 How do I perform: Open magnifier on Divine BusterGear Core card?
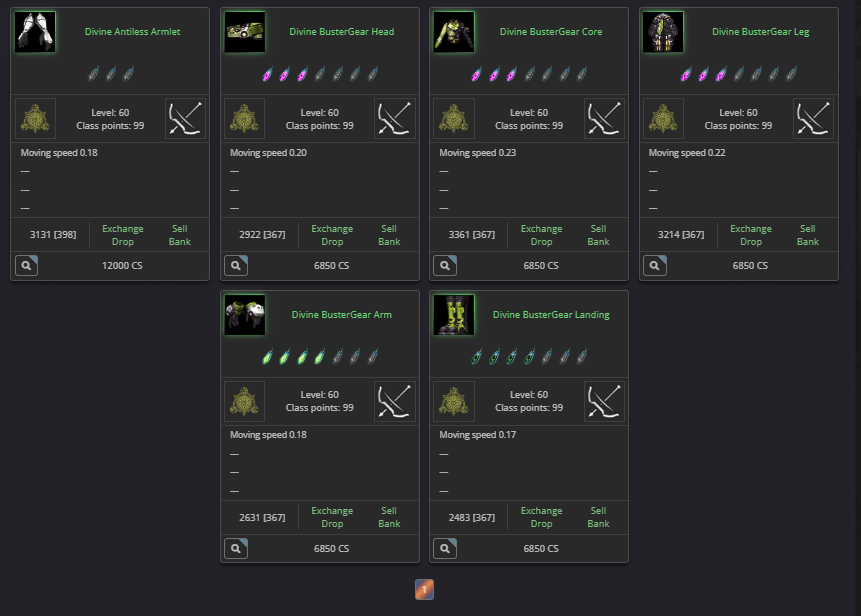coord(445,266)
